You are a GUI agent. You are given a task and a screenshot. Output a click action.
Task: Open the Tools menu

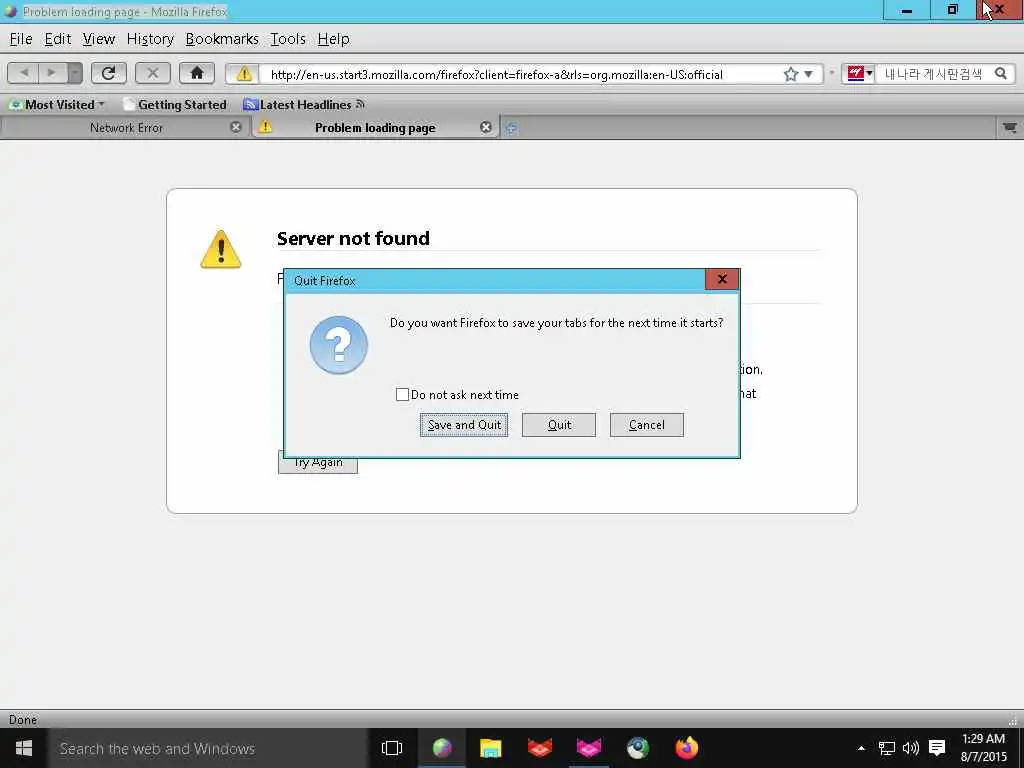coord(288,39)
